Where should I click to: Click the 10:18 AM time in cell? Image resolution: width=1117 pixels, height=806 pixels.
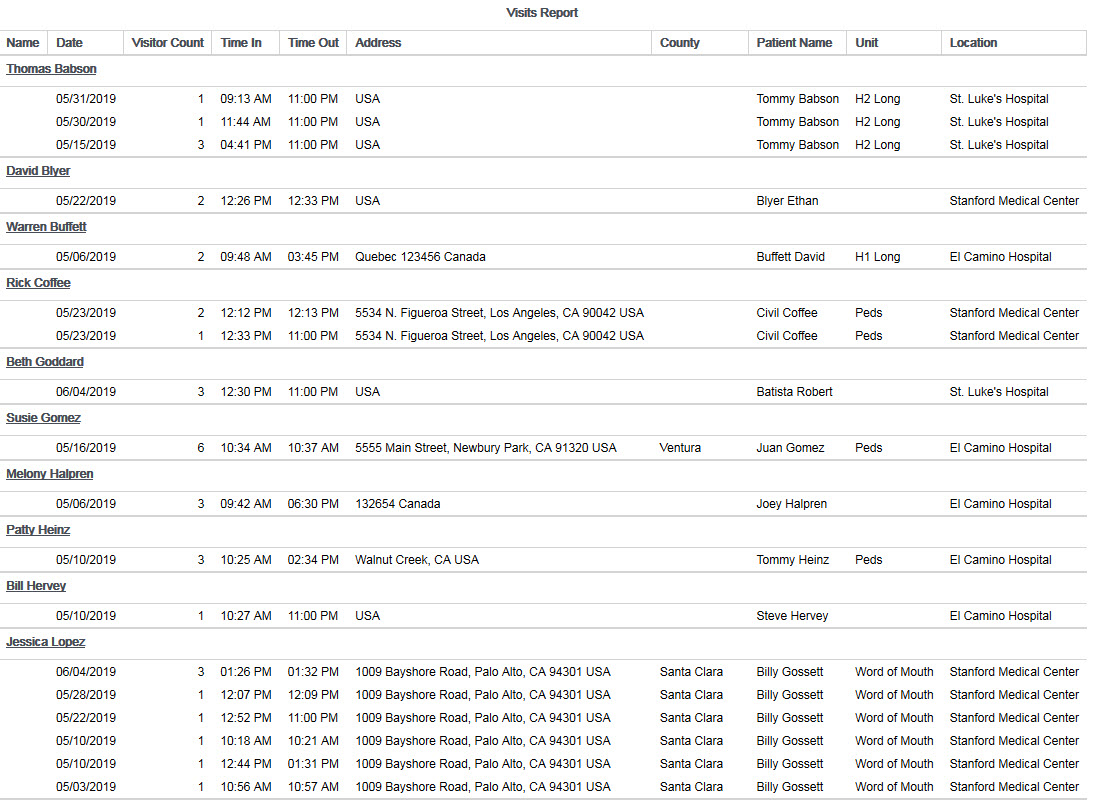coord(246,741)
